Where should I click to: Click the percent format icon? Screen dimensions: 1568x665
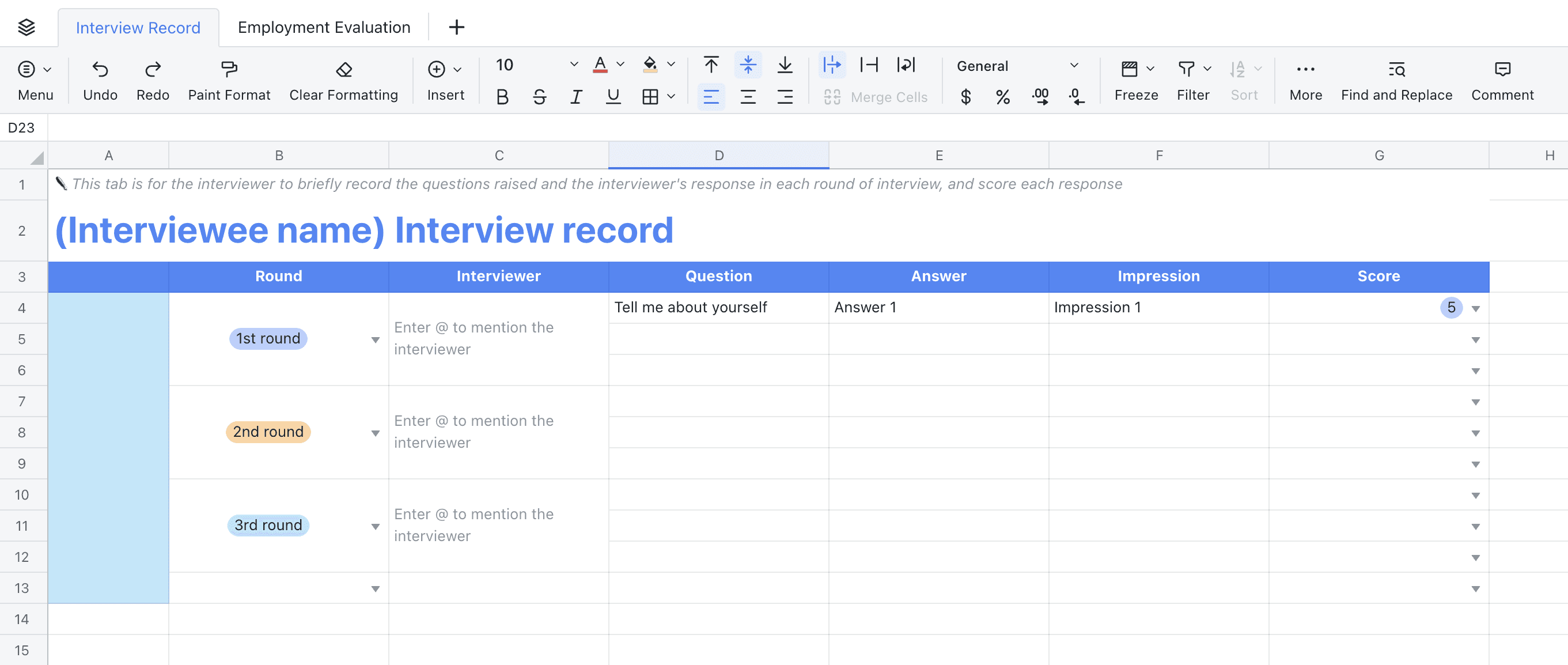[1002, 97]
